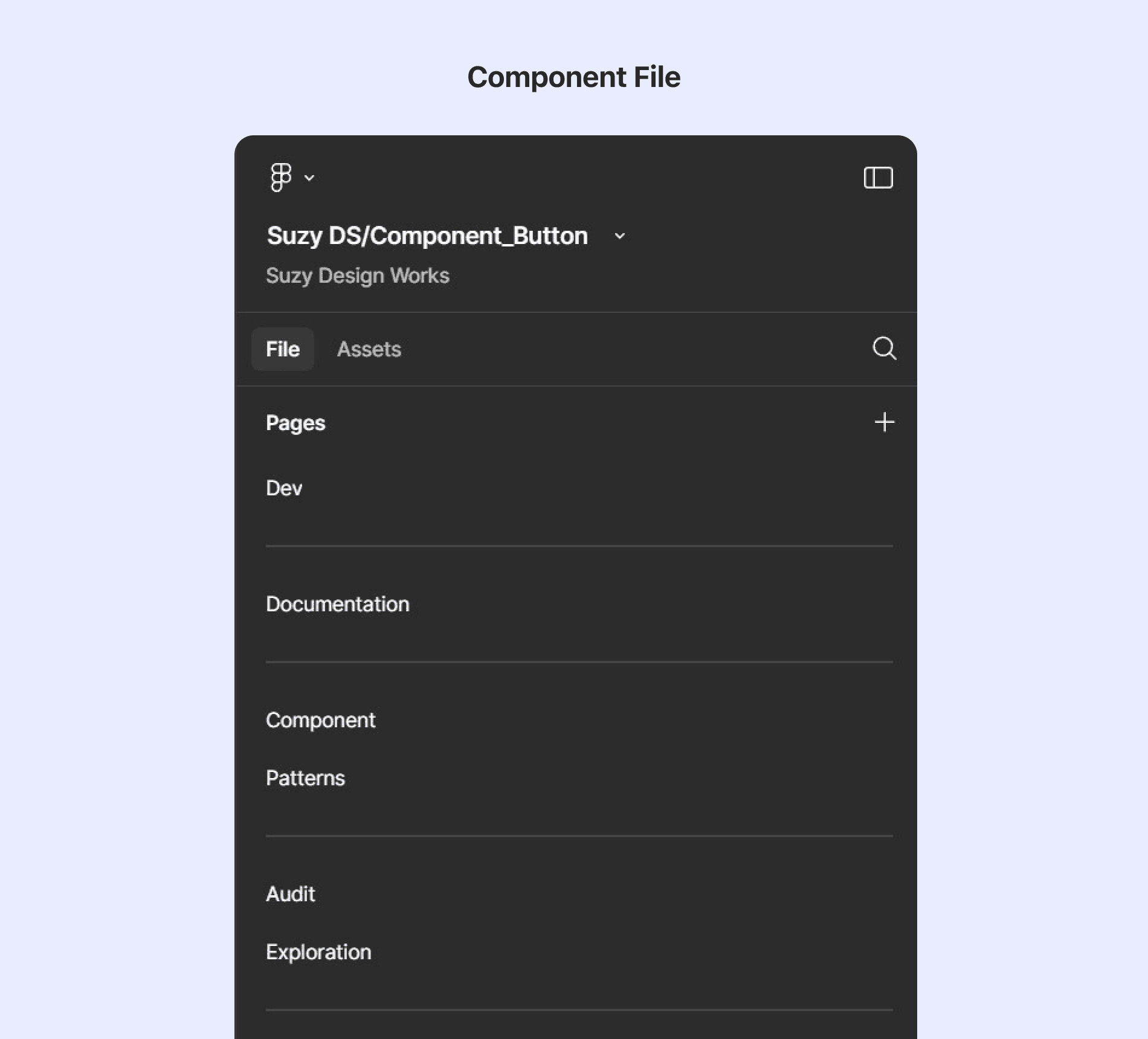This screenshot has height=1039, width=1148.
Task: Click the divider page below Patterns
Action: [579, 836]
